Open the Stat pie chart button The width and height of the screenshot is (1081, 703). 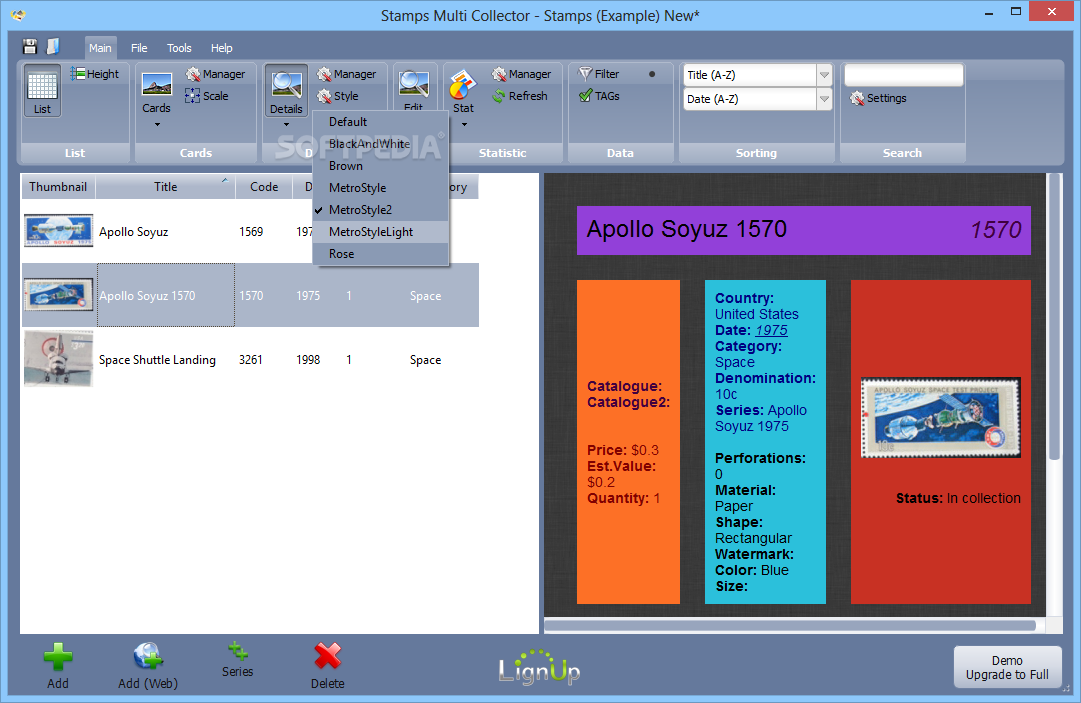tap(463, 93)
